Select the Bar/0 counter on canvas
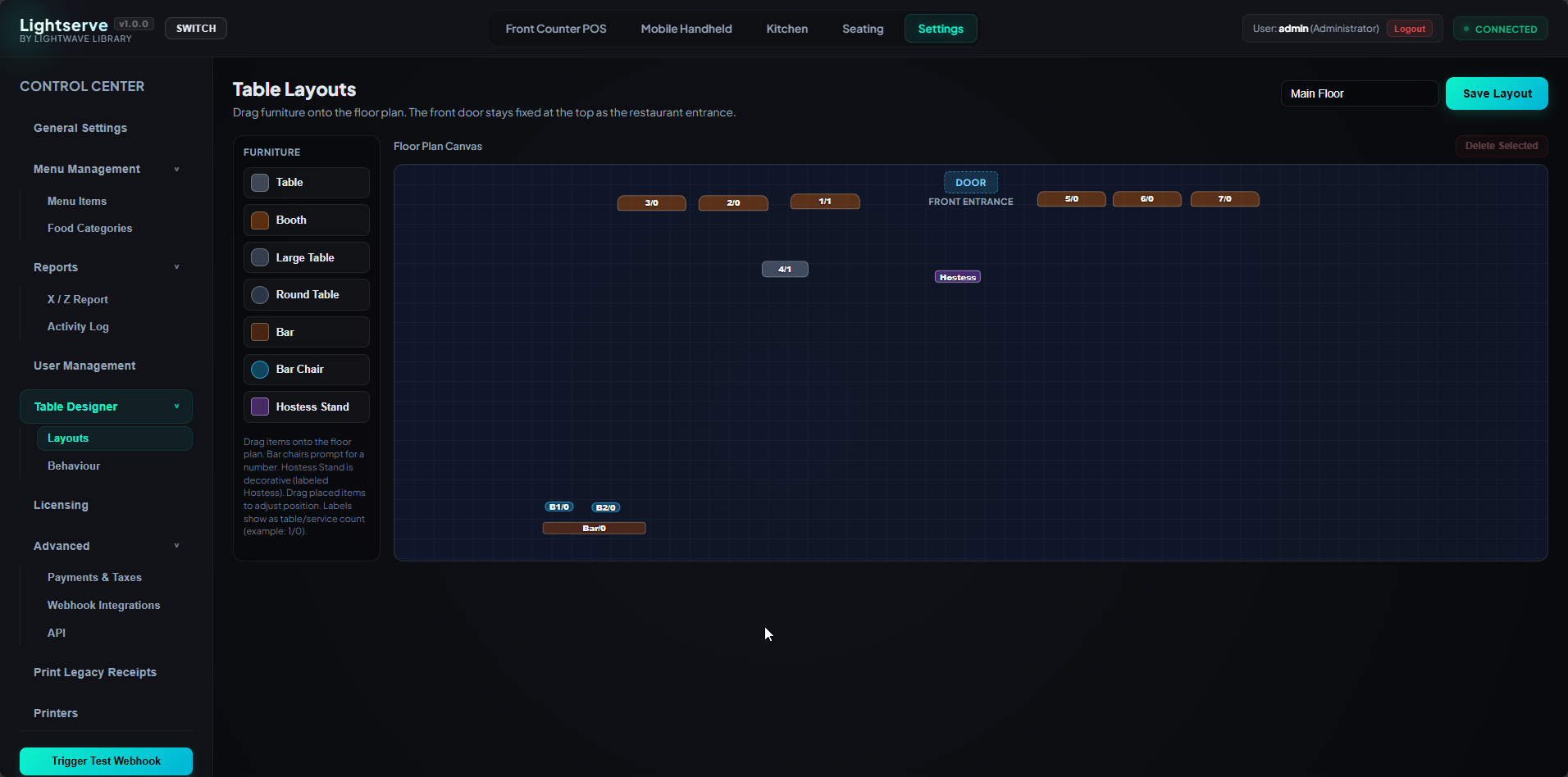The image size is (1568, 777). pyautogui.click(x=595, y=528)
